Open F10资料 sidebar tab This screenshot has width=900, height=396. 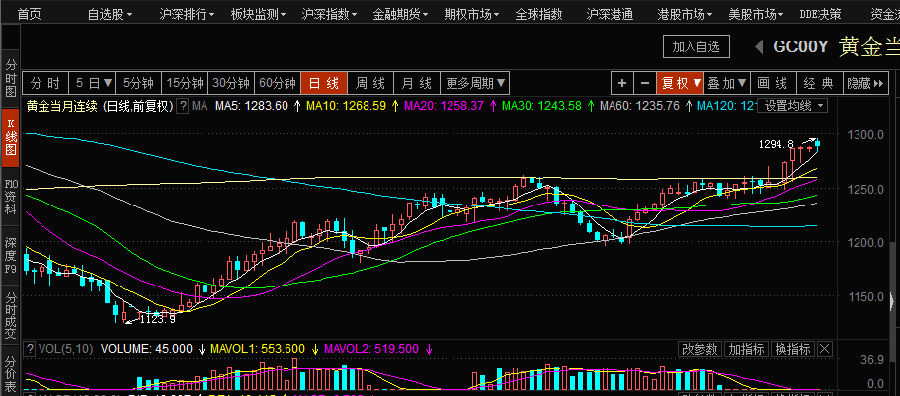pyautogui.click(x=11, y=196)
